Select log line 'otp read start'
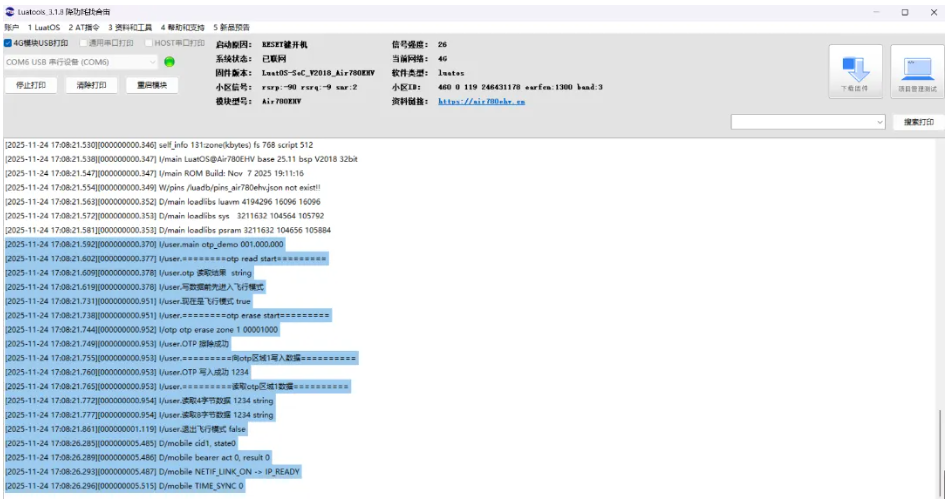The image size is (951, 504). tap(166, 258)
